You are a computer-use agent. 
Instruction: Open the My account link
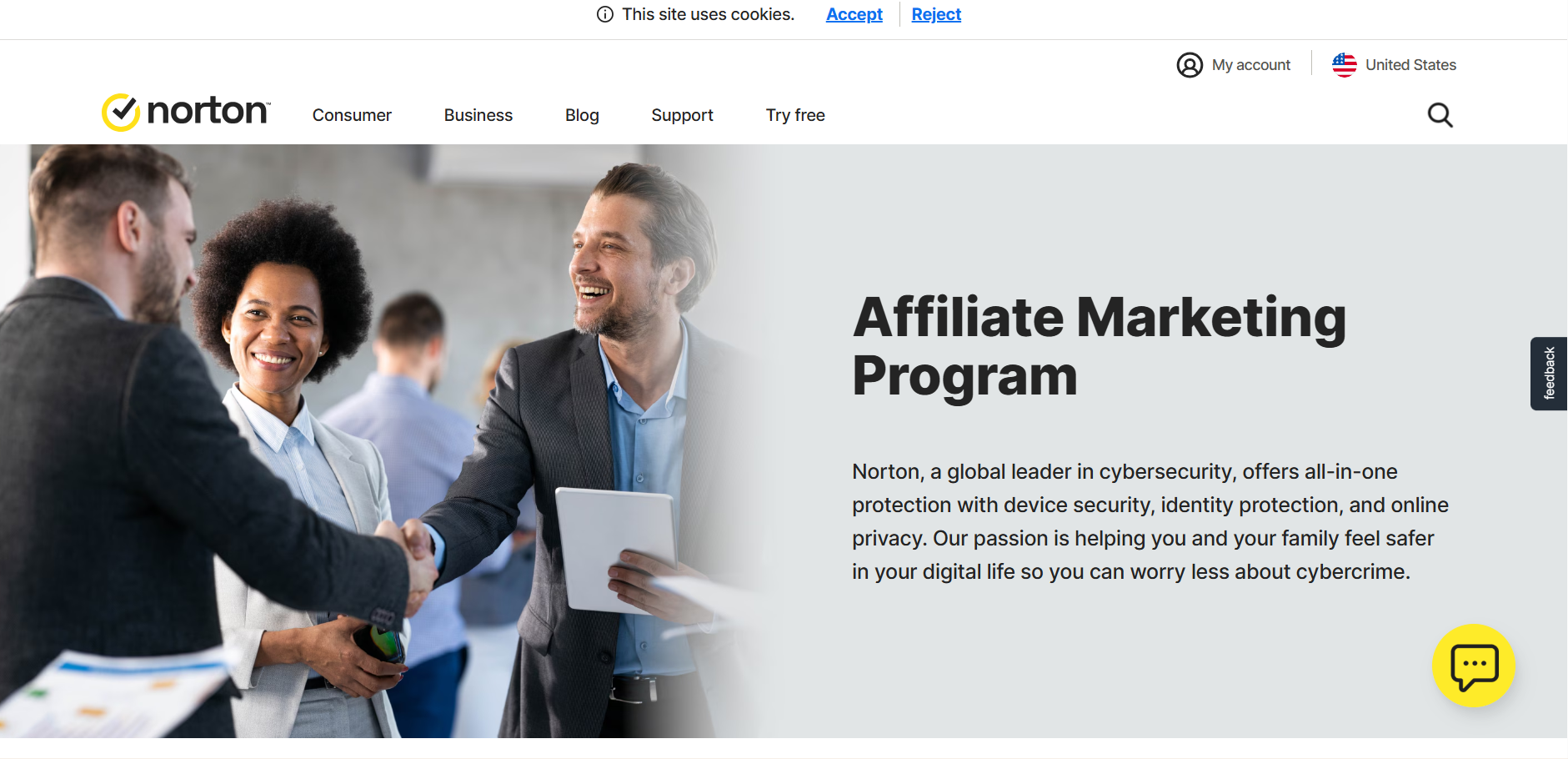pyautogui.click(x=1234, y=65)
